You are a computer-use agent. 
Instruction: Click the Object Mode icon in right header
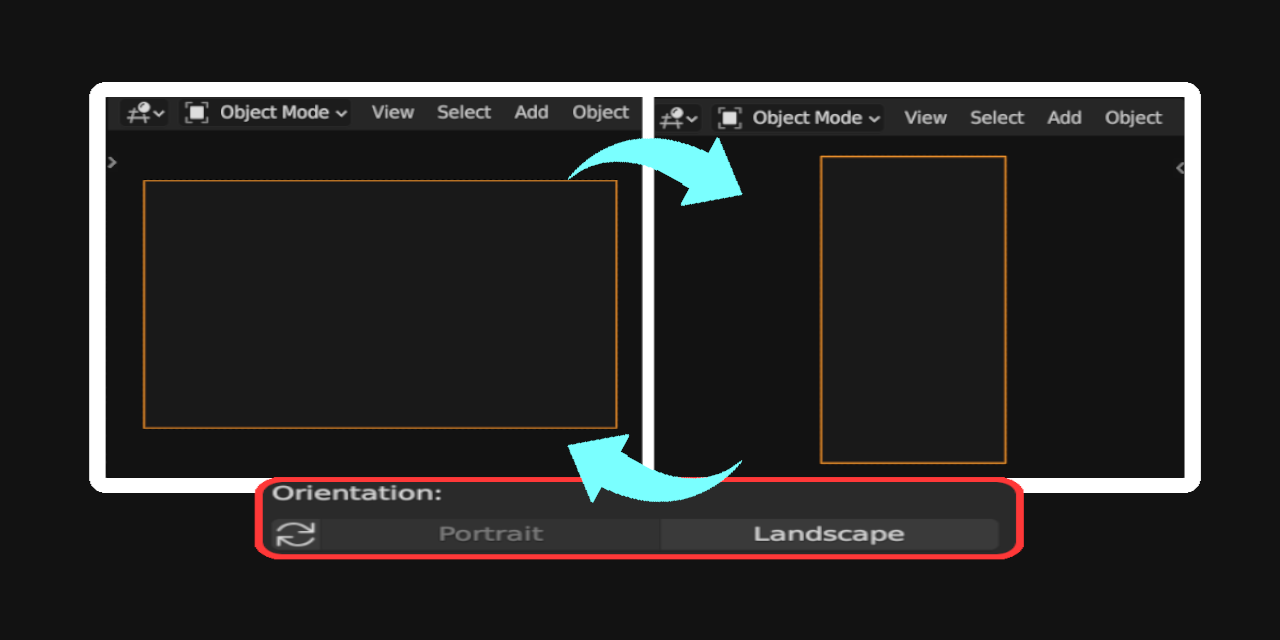pos(729,117)
